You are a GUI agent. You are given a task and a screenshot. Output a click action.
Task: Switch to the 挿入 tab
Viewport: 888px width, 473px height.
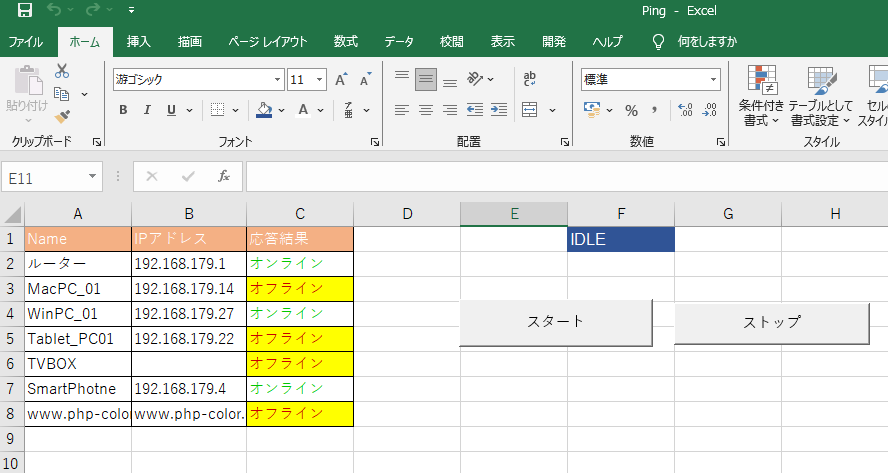point(139,42)
